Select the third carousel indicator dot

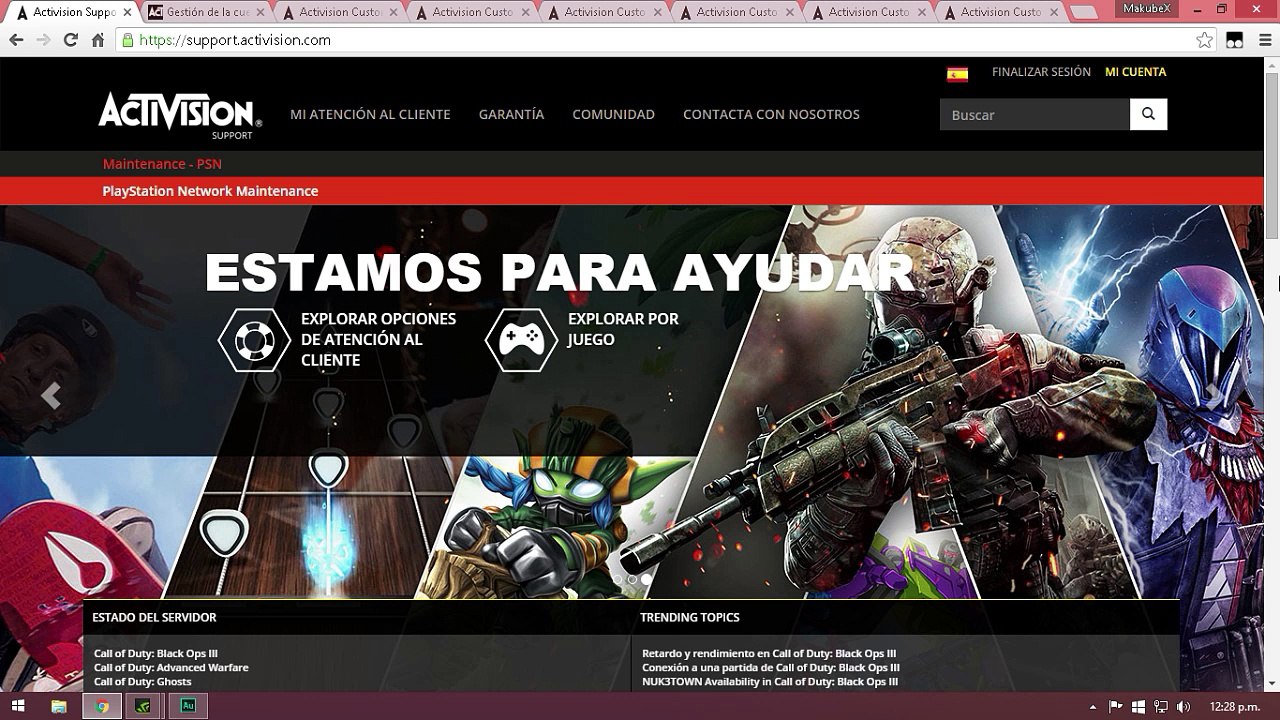coord(647,579)
